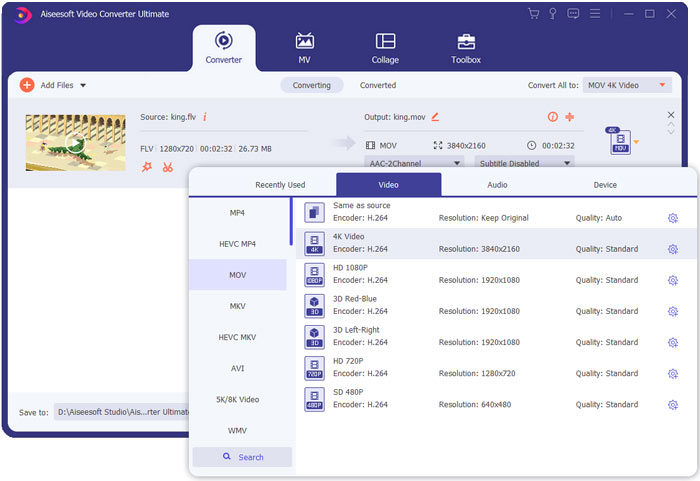Play the king.flv video thumbnail

tap(75, 143)
